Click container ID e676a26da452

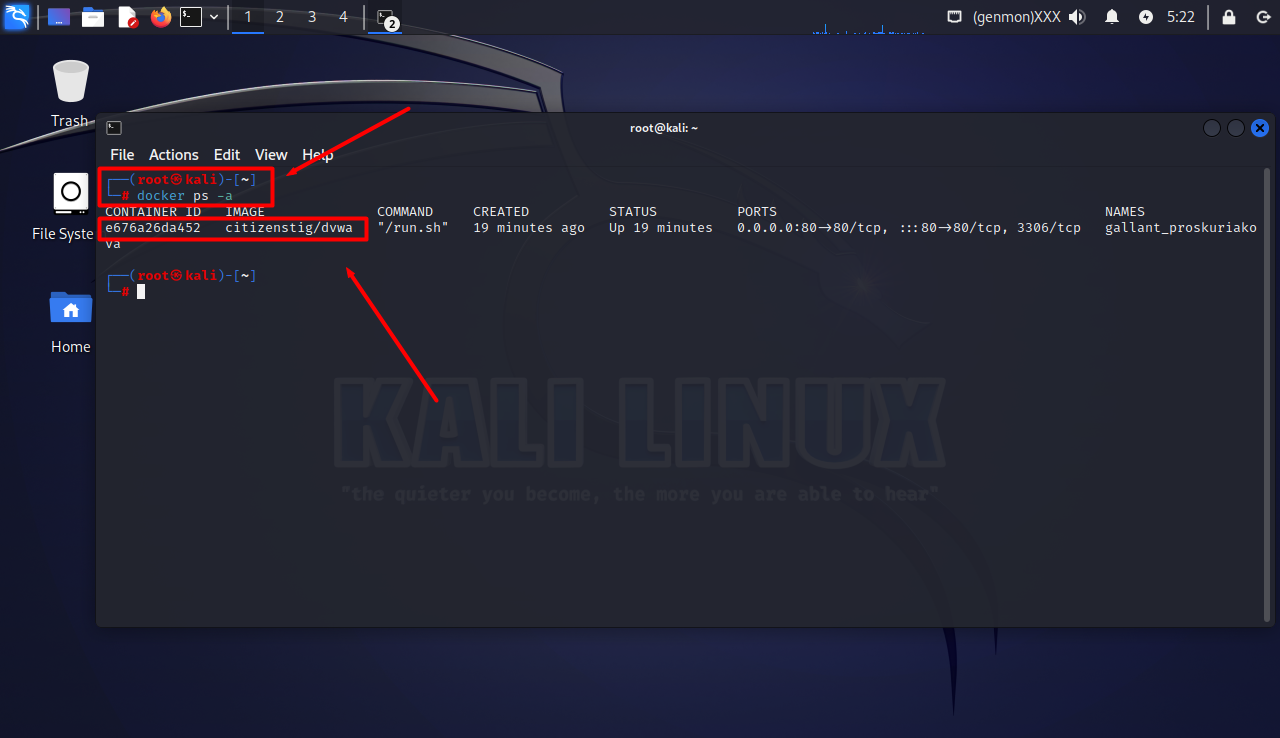(x=153, y=228)
